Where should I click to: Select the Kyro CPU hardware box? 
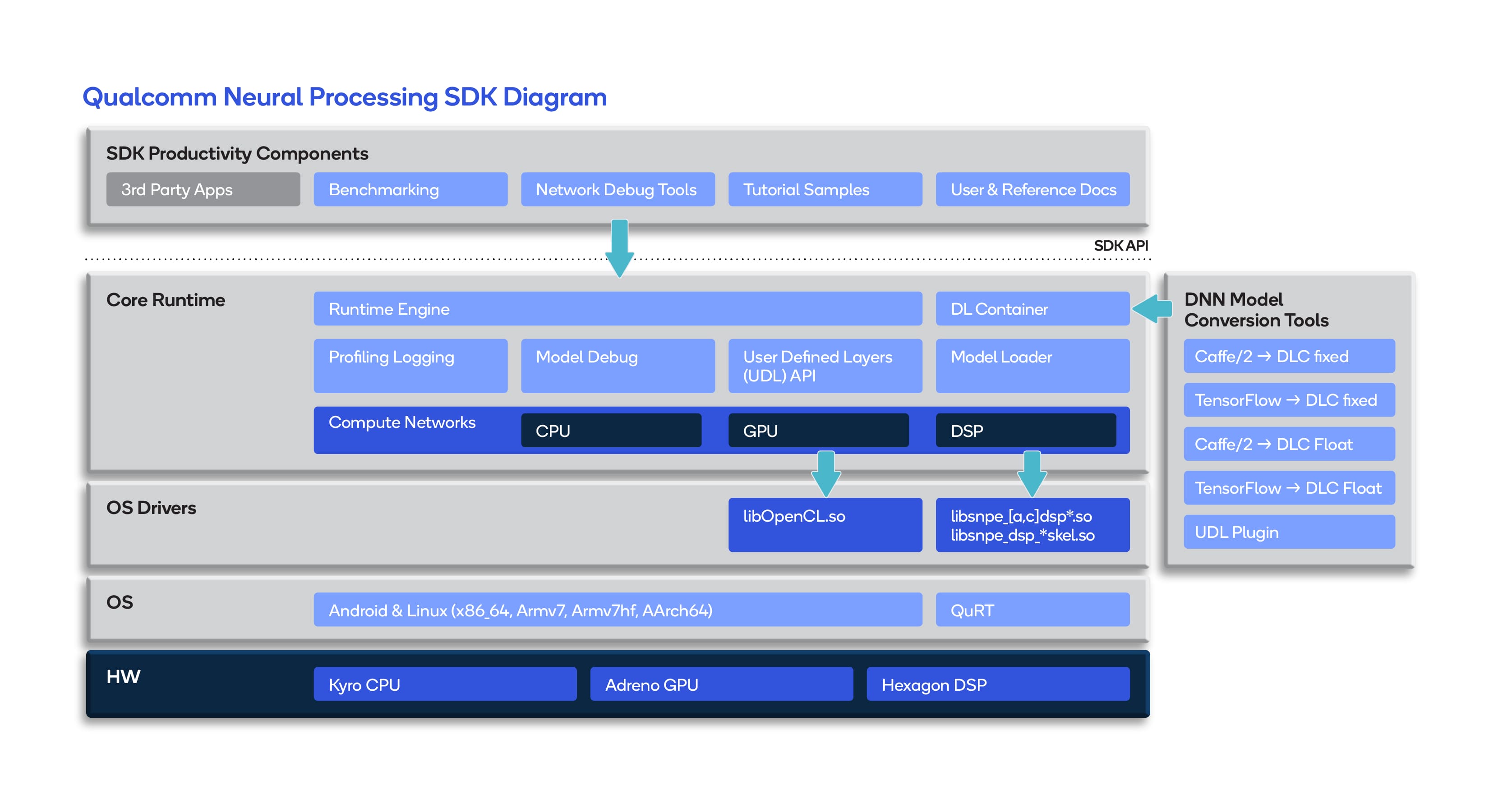click(x=445, y=684)
